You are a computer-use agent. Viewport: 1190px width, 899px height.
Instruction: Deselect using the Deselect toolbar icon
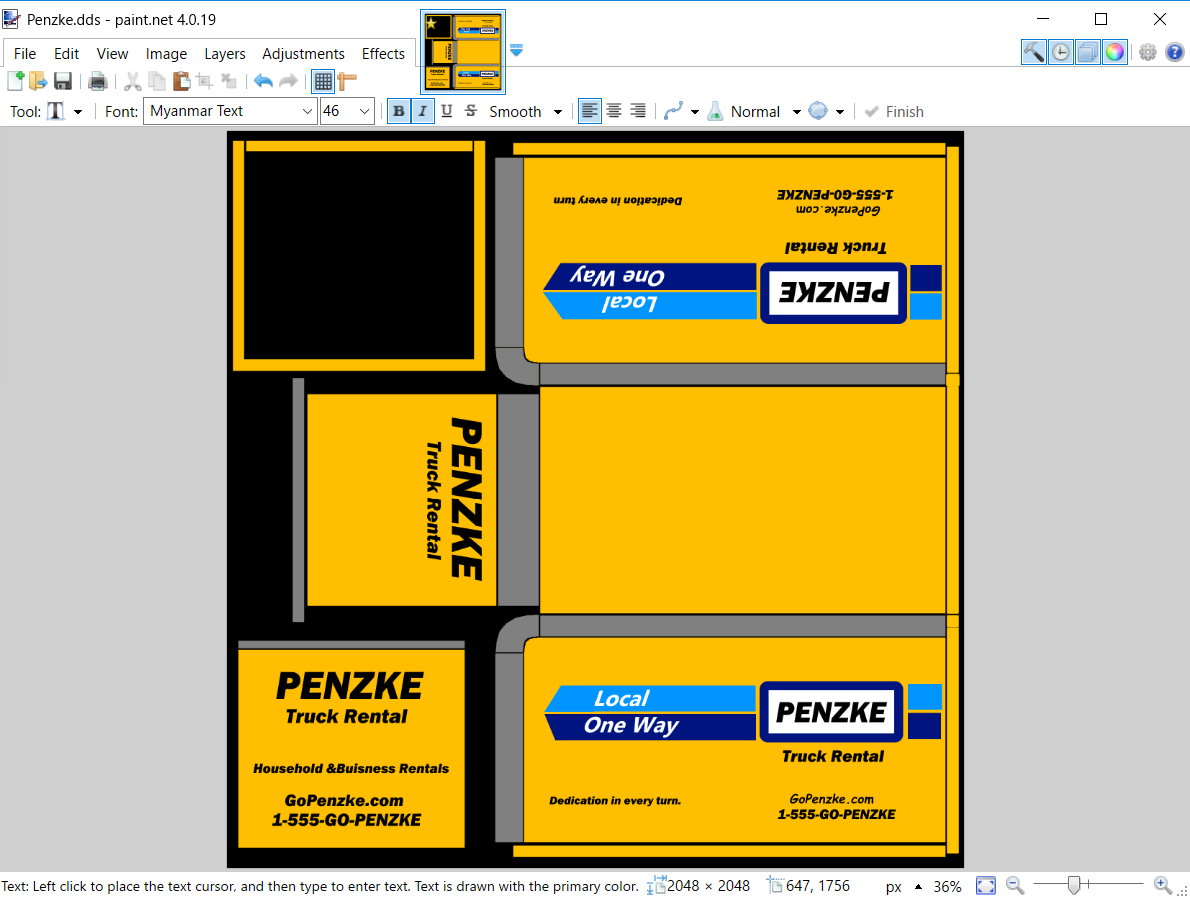228,80
